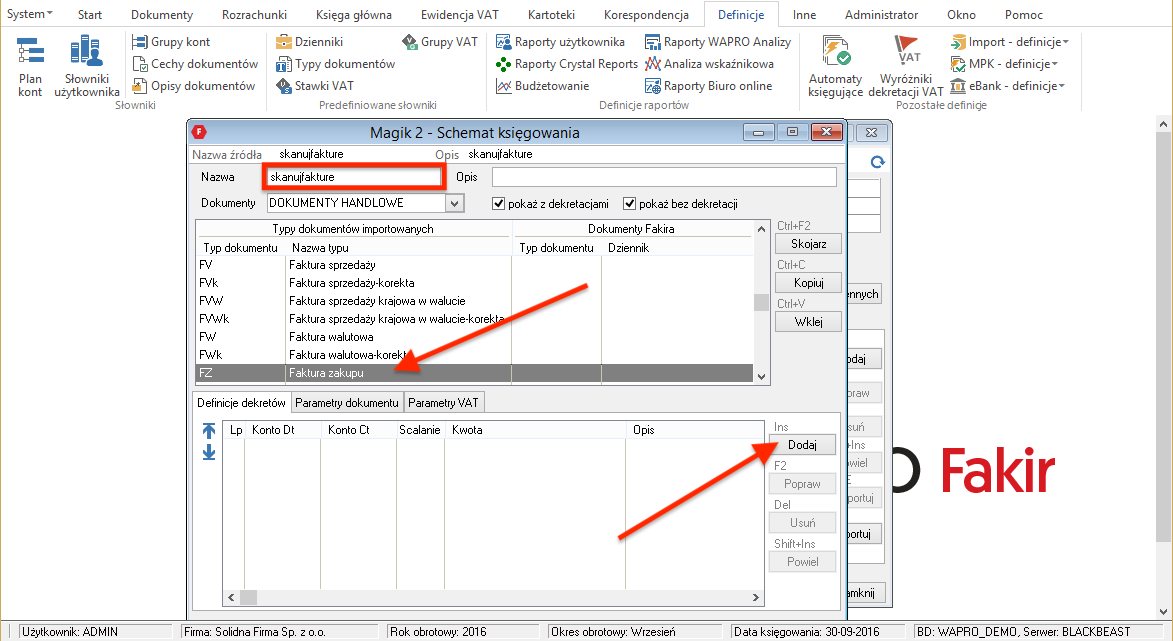Open Automaty księgujące
The height and width of the screenshot is (641, 1173).
pos(835,66)
